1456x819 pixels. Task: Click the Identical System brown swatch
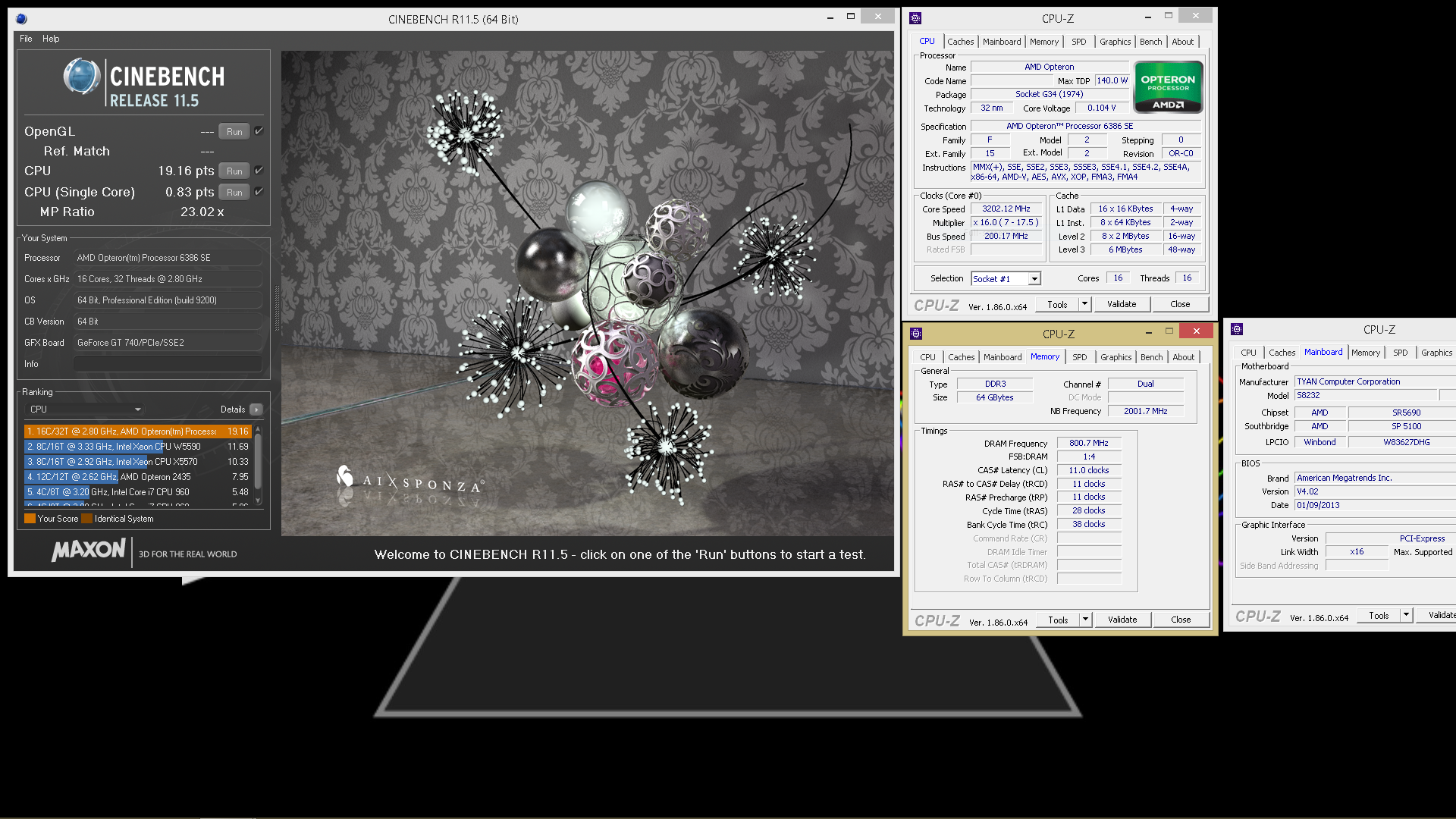pyautogui.click(x=86, y=519)
